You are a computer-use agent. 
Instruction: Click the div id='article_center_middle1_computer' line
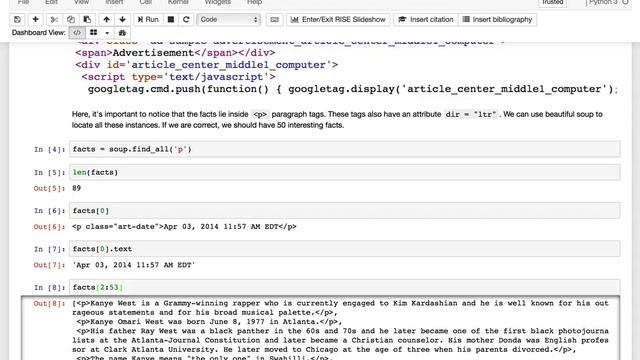tap(207, 65)
